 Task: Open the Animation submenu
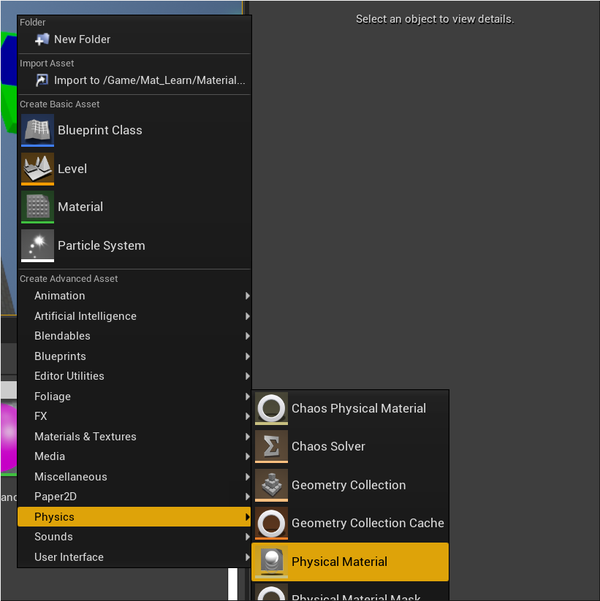click(134, 296)
